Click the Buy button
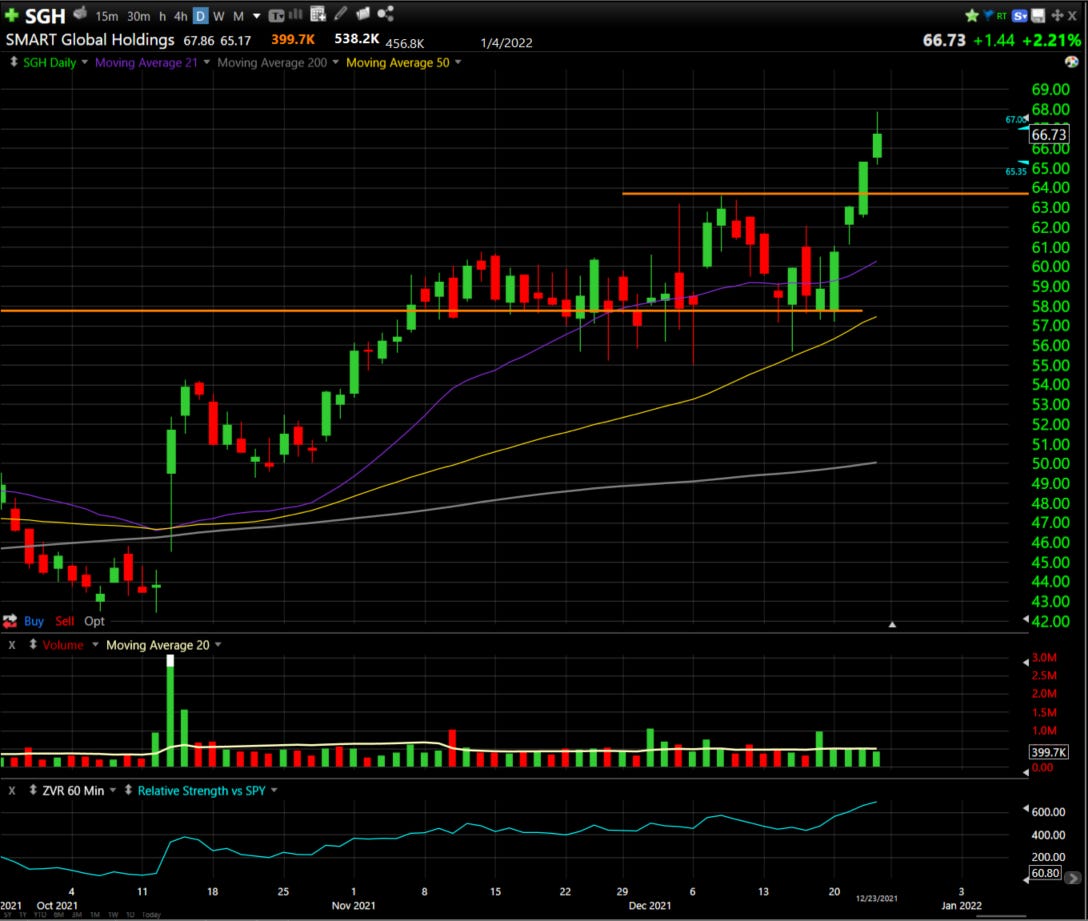Screen dimensions: 1088x921 click(33, 621)
